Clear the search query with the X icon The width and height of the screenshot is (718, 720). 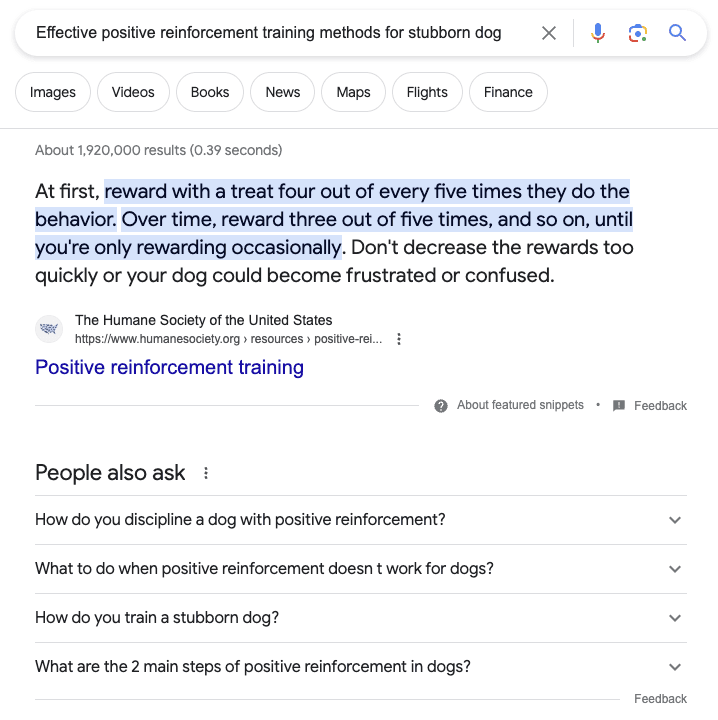point(549,33)
